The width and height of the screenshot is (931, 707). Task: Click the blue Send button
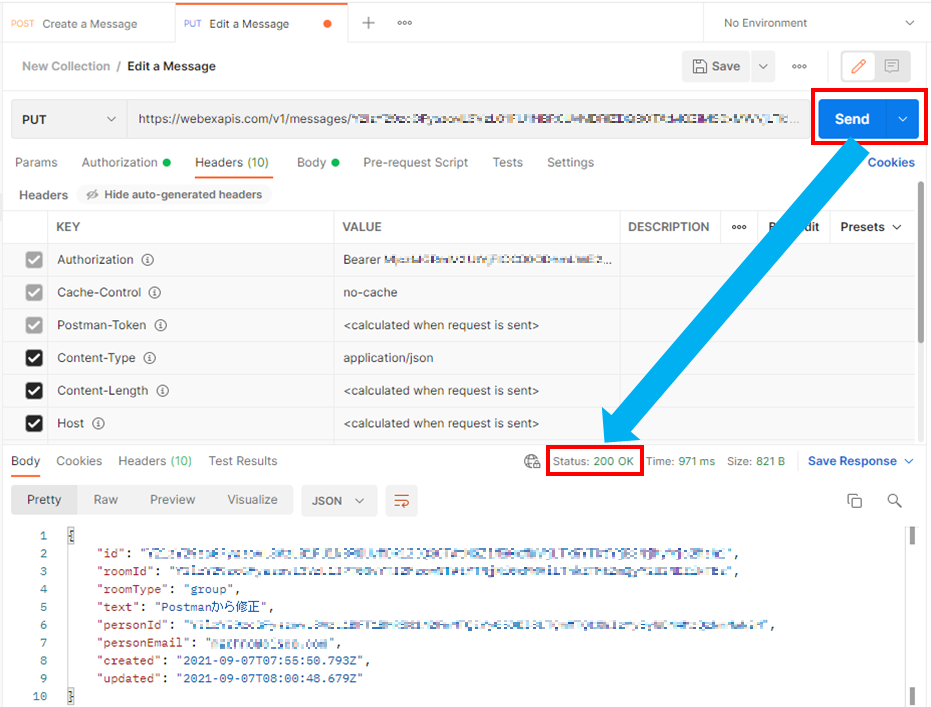[851, 119]
